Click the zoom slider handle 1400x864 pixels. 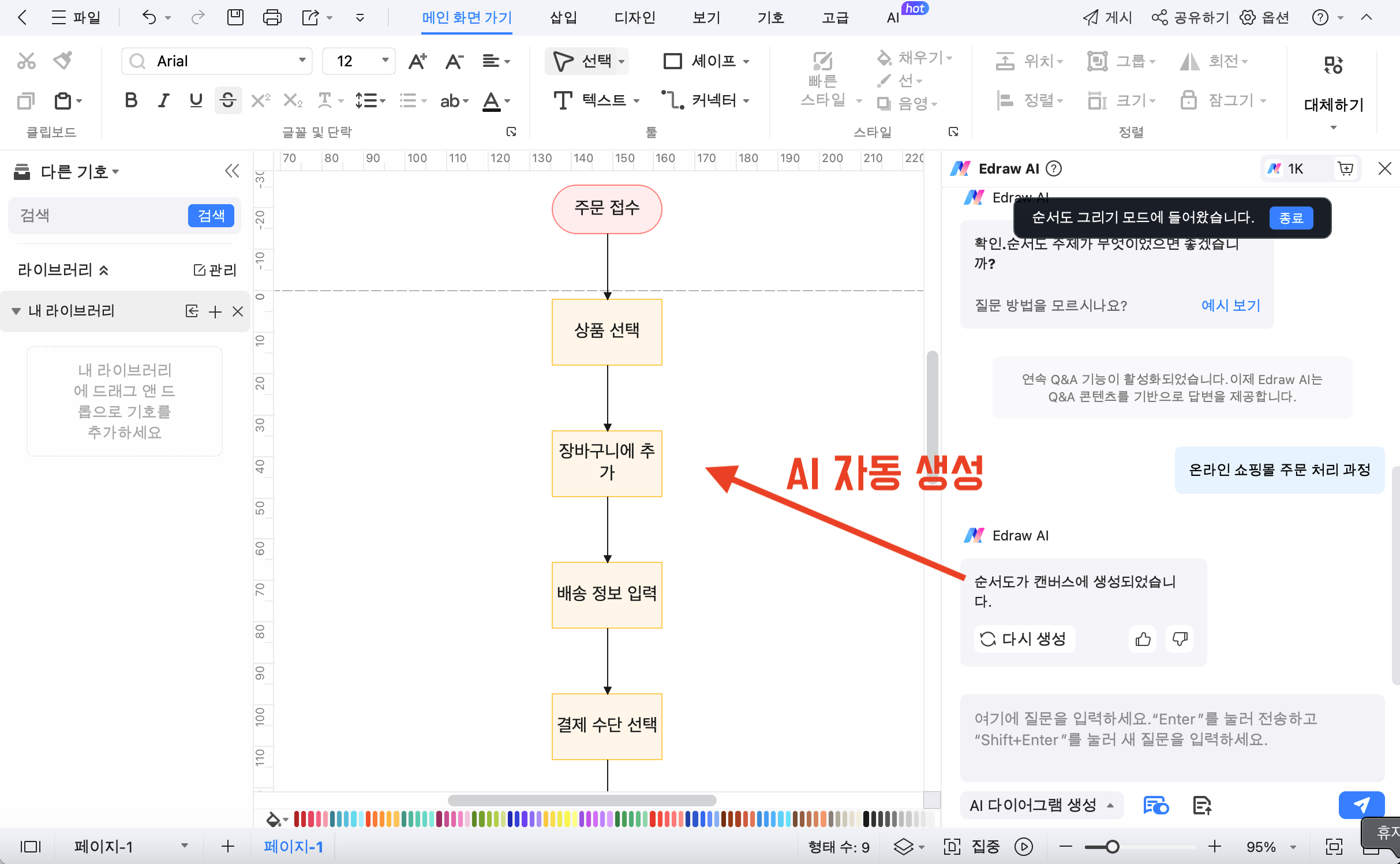pos(1113,847)
